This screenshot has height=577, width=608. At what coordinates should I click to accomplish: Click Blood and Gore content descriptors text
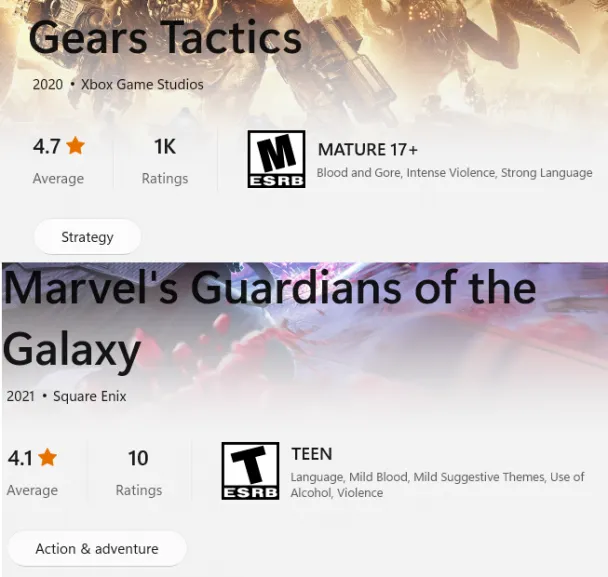click(x=454, y=173)
